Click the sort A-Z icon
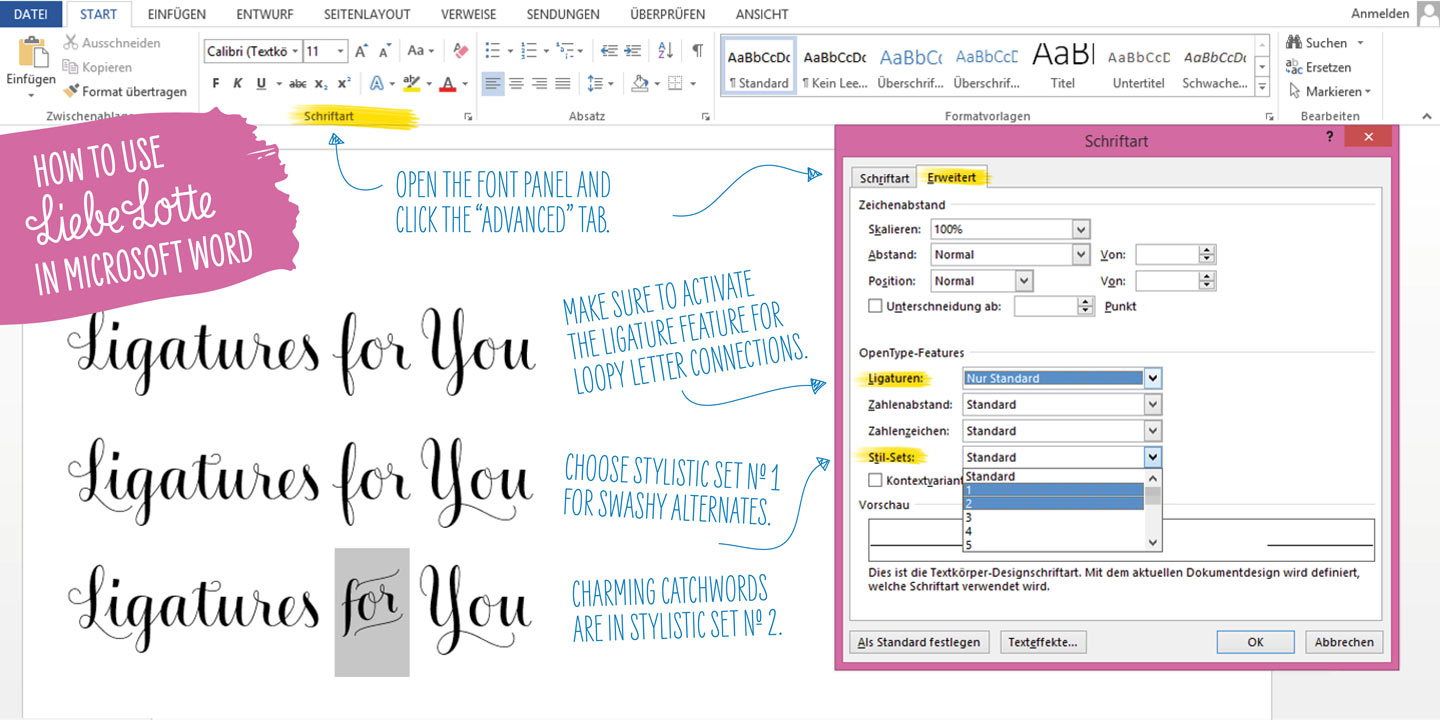 (667, 51)
